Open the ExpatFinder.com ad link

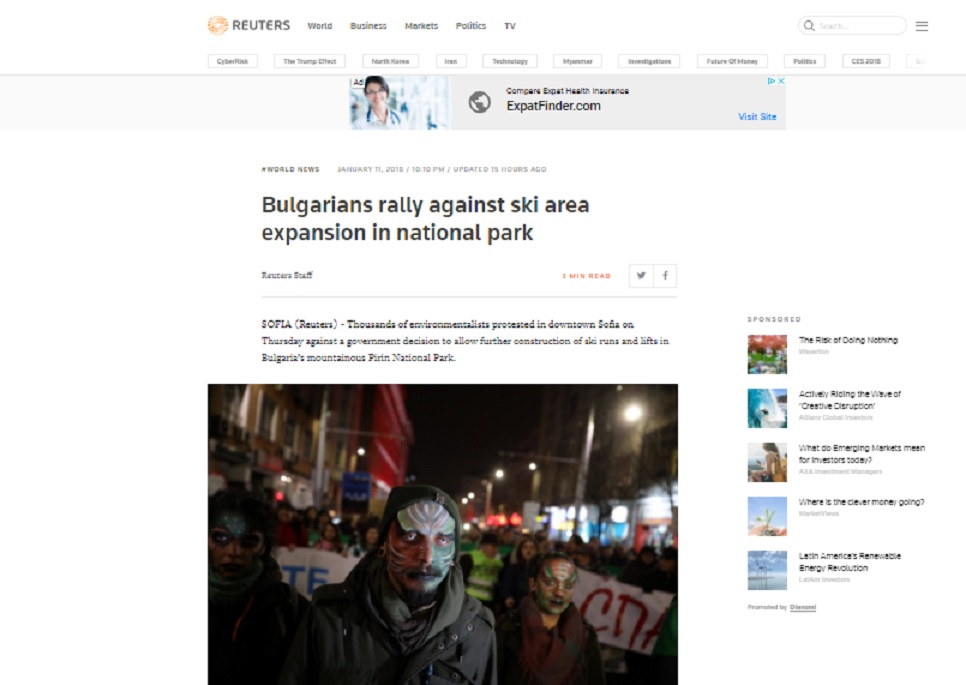553,106
